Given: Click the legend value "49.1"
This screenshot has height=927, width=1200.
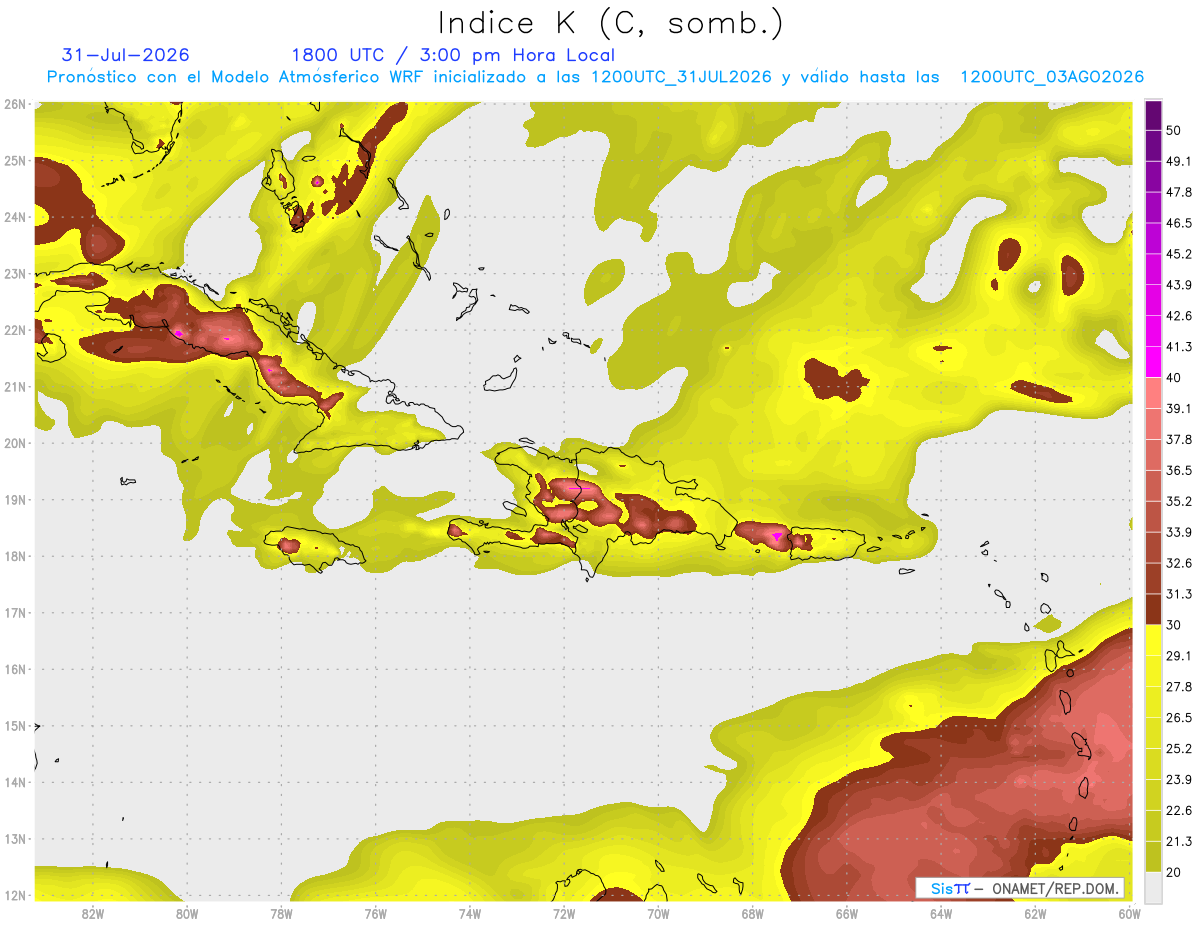Looking at the screenshot, I should [1179, 162].
